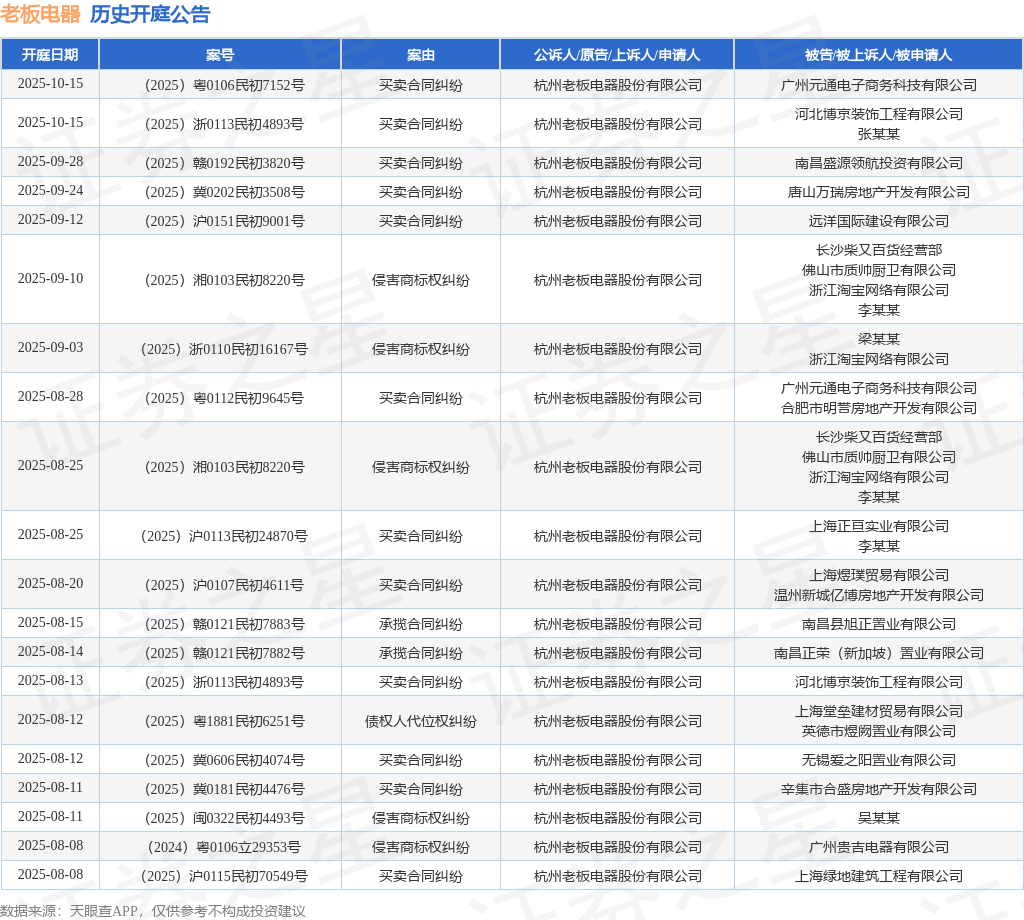Click defendant 远洋国际建设有限公司
The image size is (1024, 920).
879,221
